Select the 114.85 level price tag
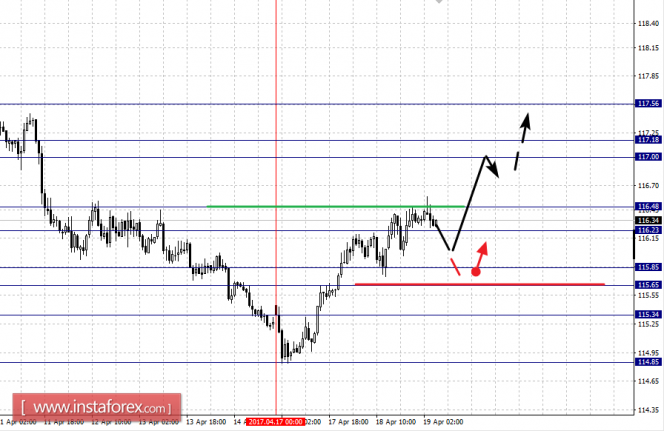Image resolution: width=664 pixels, height=431 pixels. tap(648, 362)
